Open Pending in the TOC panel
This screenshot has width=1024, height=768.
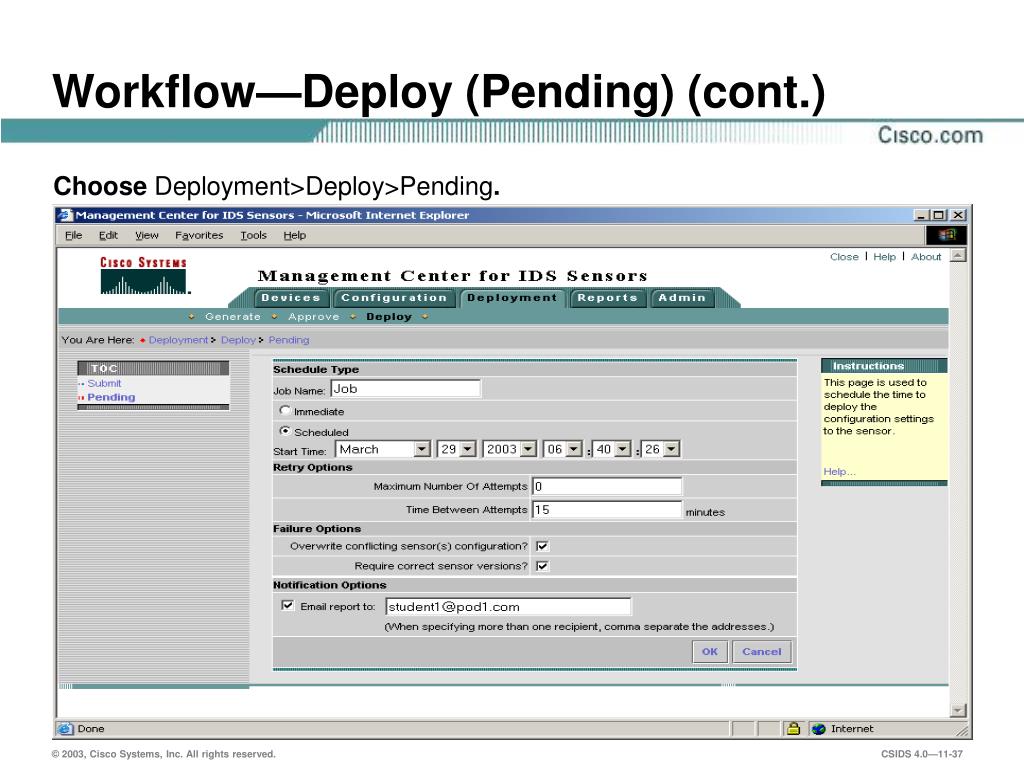[111, 397]
